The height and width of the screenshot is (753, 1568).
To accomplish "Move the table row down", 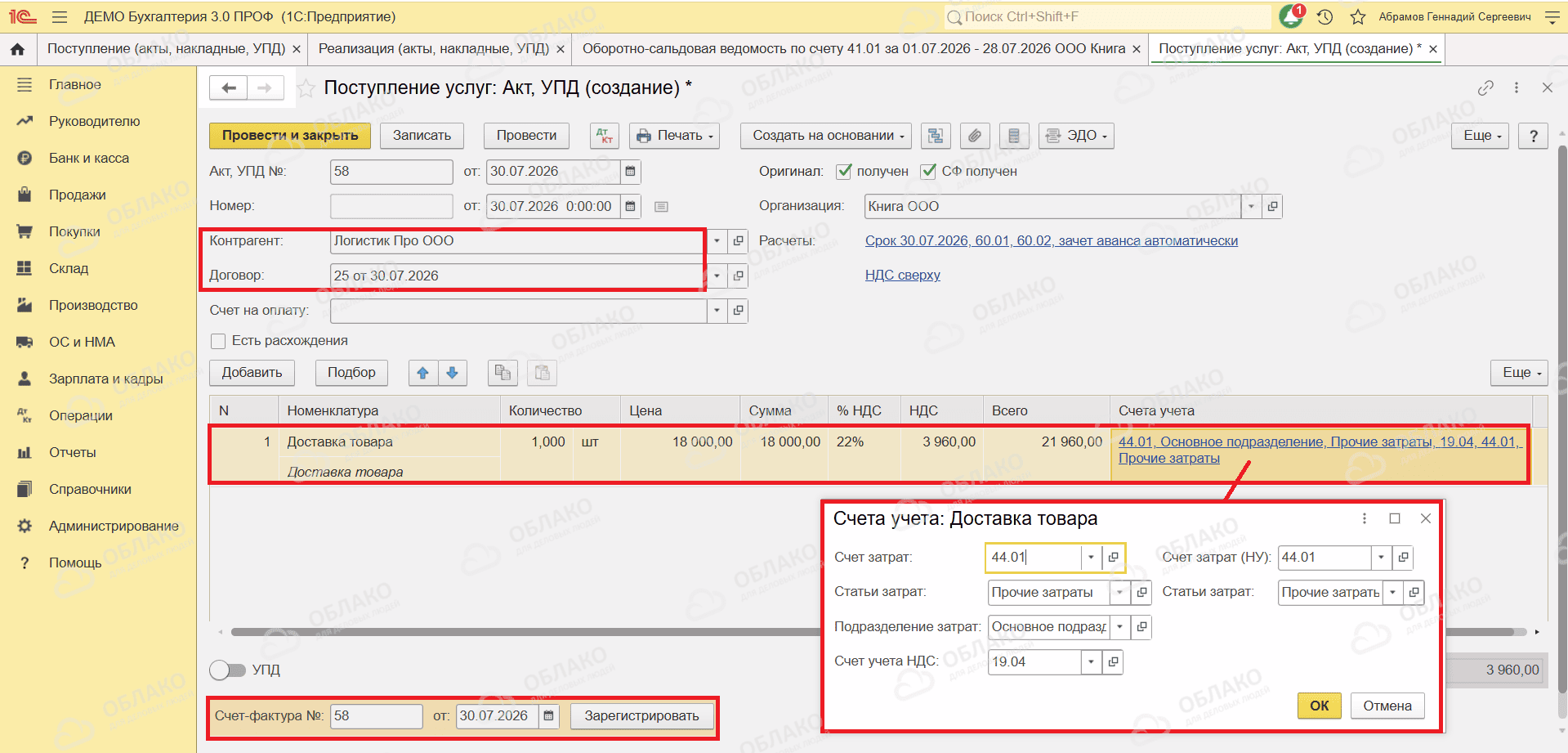I will [452, 373].
